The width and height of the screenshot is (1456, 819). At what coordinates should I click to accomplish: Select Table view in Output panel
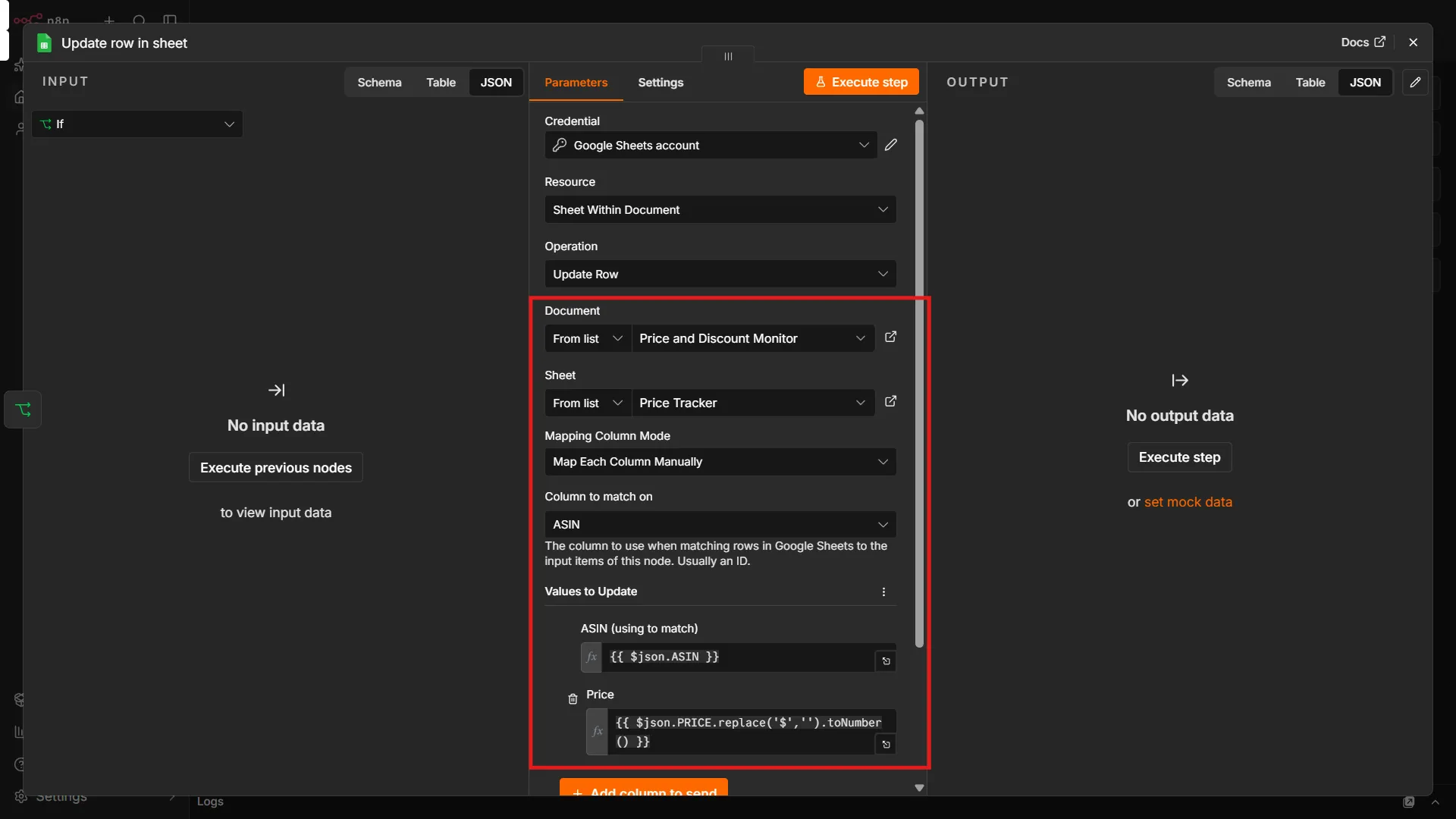pyautogui.click(x=1310, y=82)
